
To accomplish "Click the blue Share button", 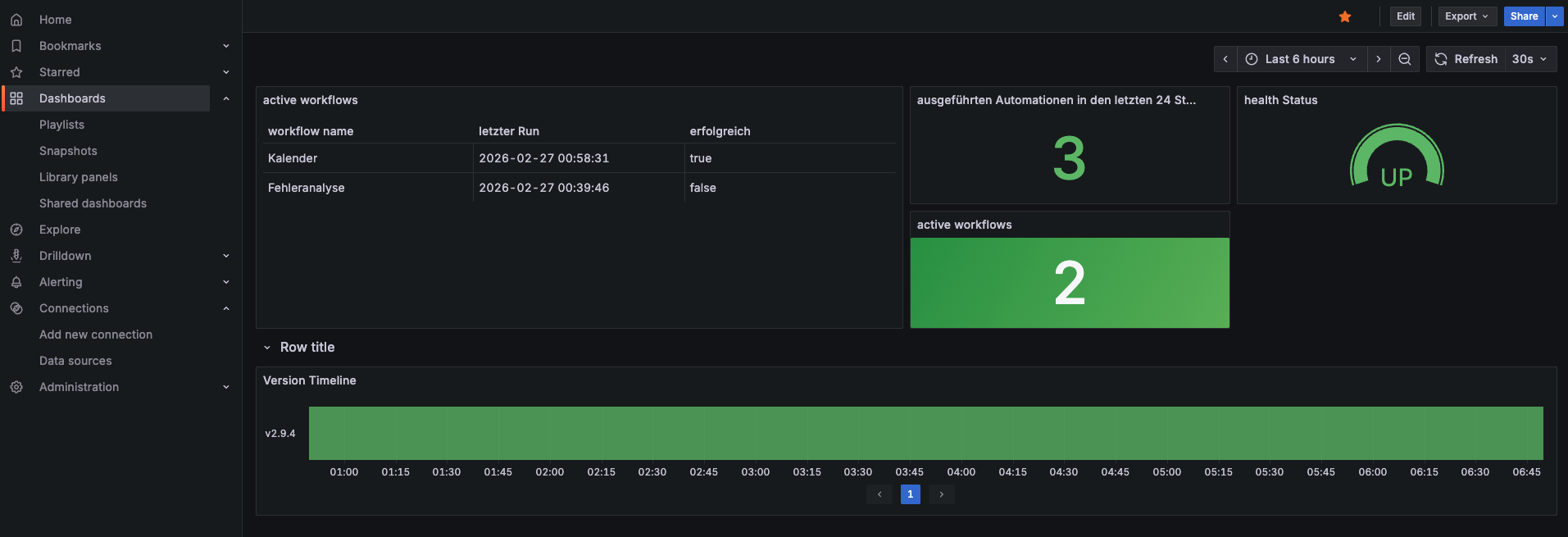I will [1524, 16].
